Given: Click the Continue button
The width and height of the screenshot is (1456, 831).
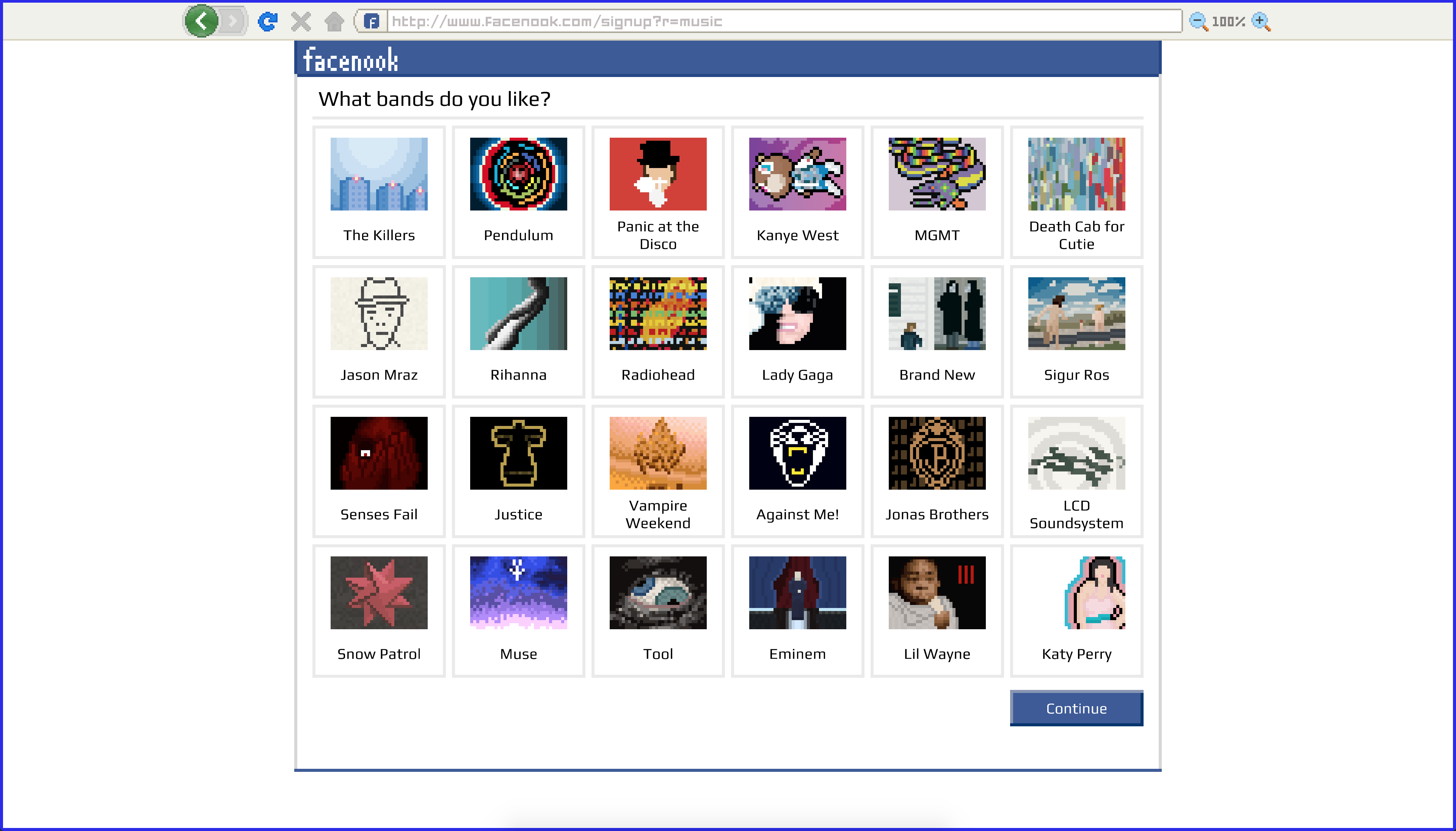Looking at the screenshot, I should [1076, 708].
